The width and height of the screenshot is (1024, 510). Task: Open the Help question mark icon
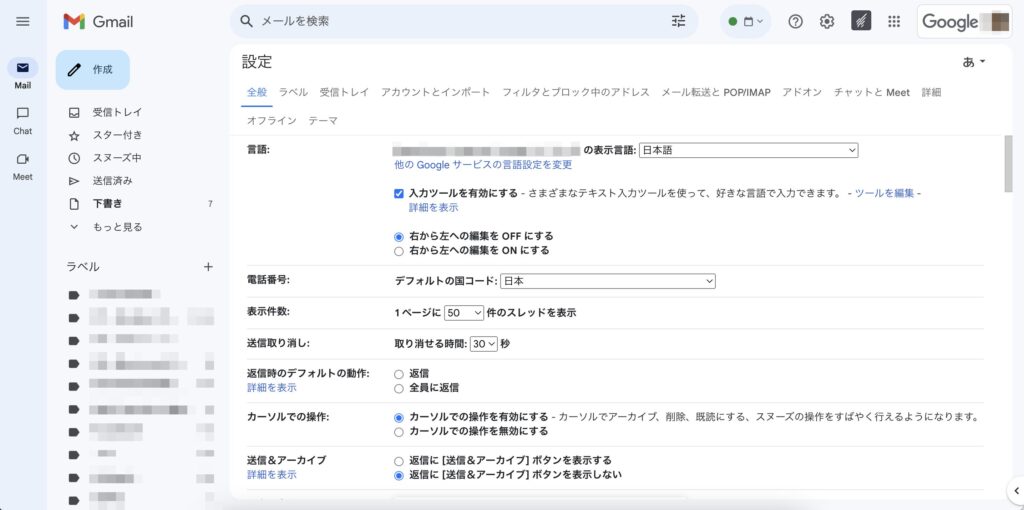[796, 21]
